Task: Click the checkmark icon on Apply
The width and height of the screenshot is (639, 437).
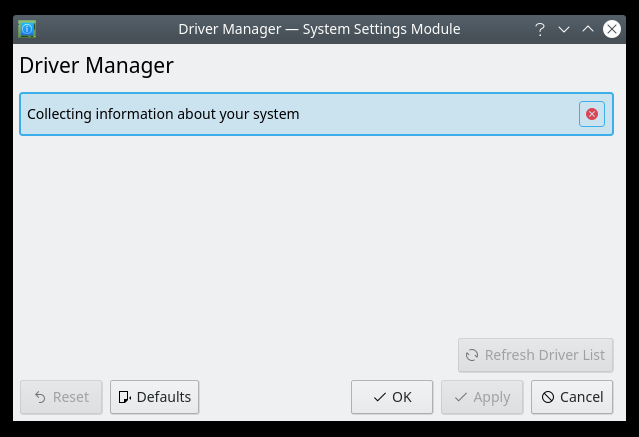Action: click(460, 397)
